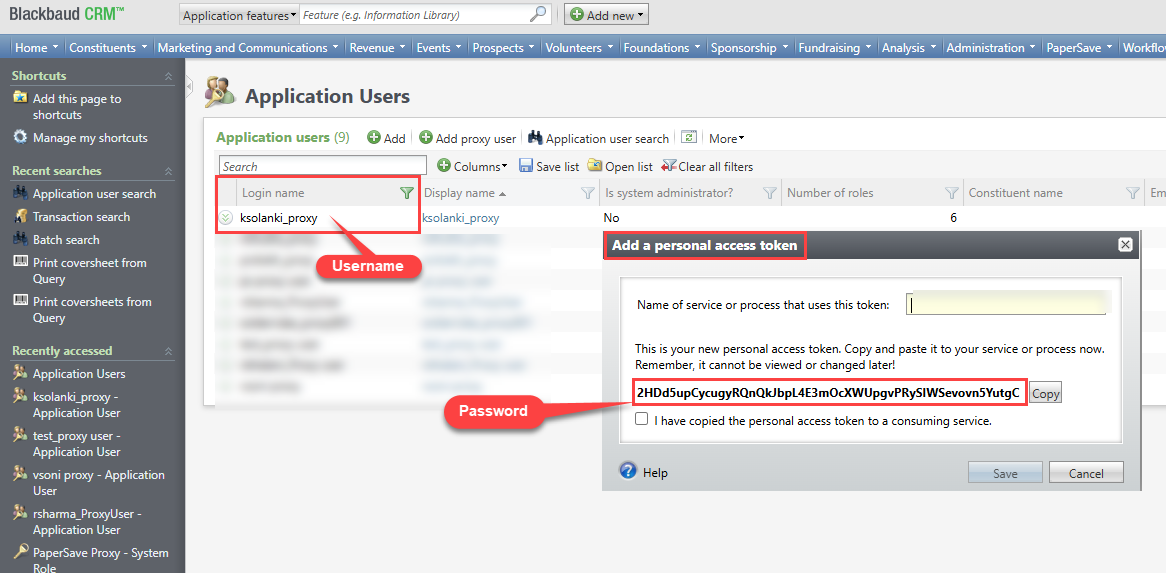
Task: Click the search magnifier icon in feature box
Action: (x=538, y=14)
